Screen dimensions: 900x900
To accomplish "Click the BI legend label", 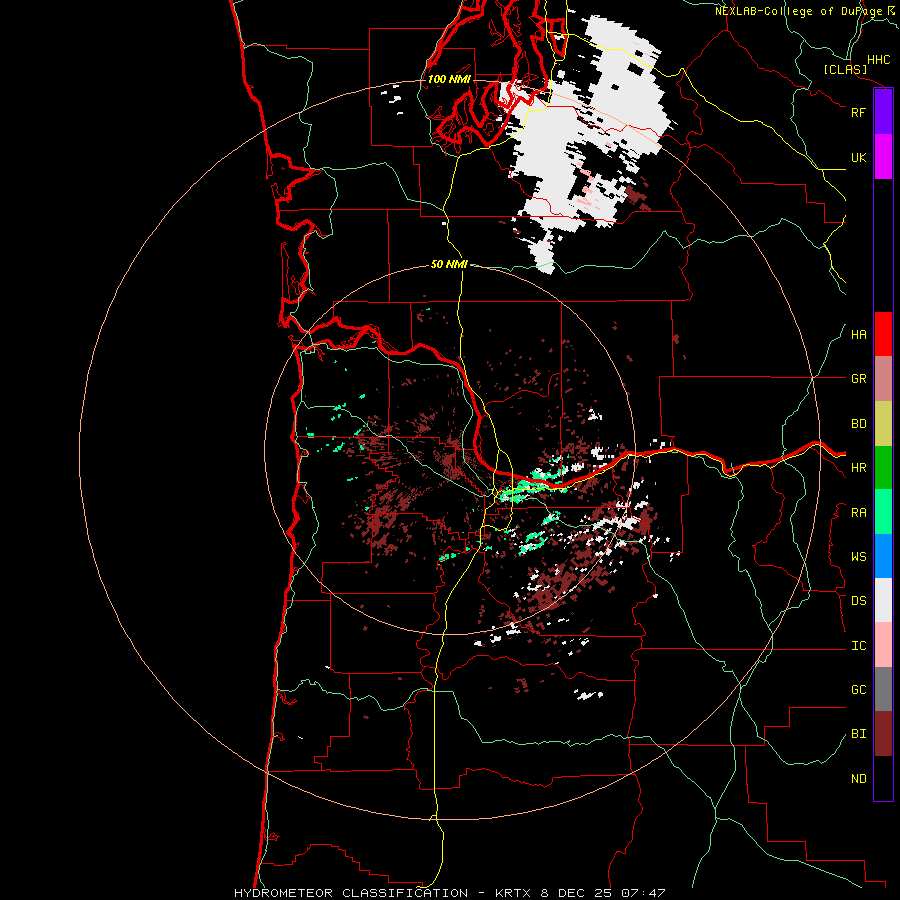I will (x=858, y=734).
